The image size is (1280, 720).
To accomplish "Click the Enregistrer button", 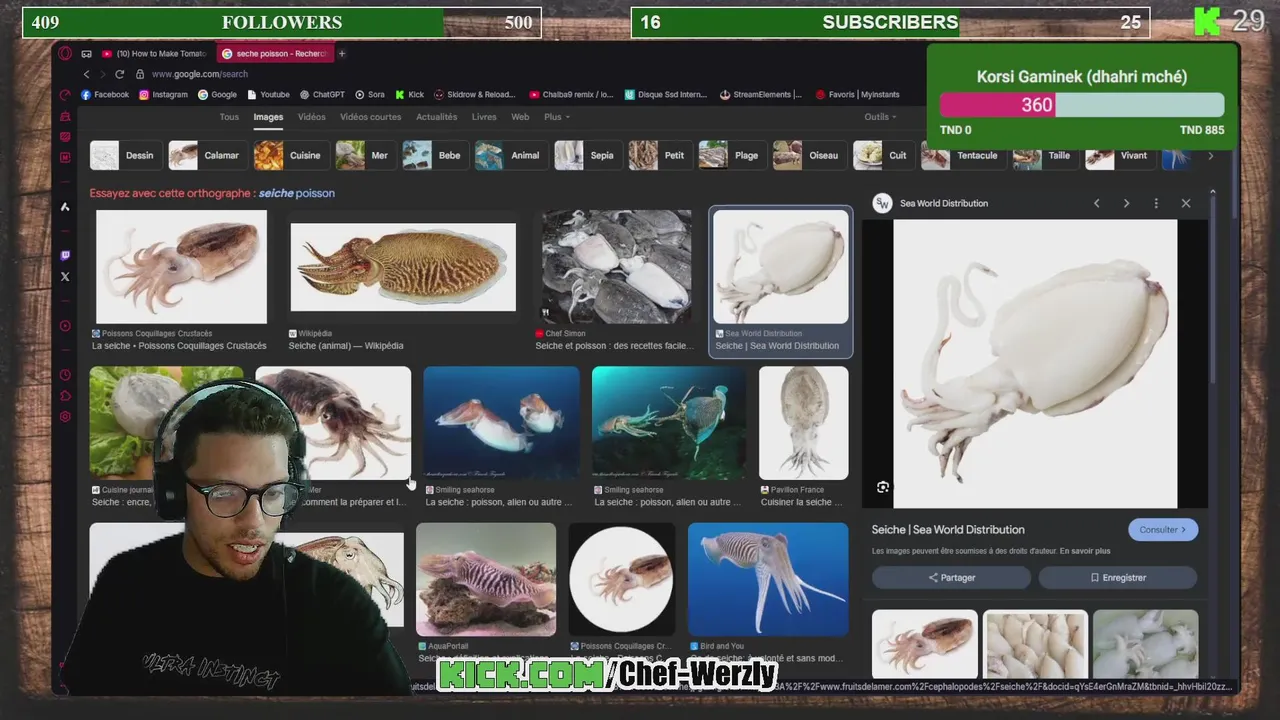I will 1117,578.
